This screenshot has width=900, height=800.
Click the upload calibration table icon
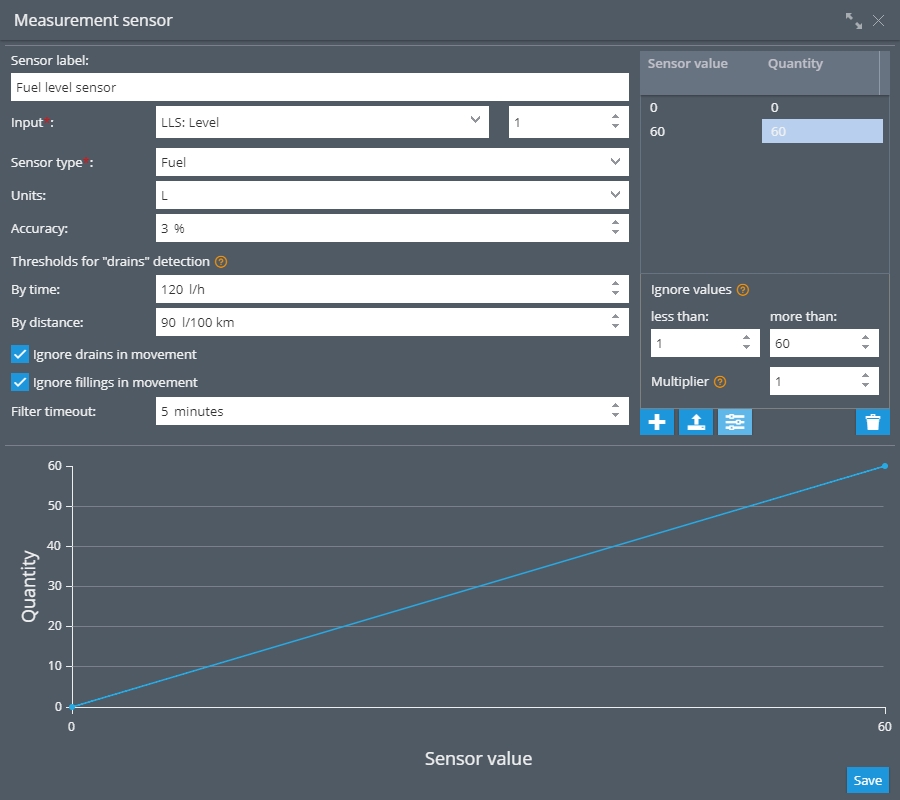696,423
